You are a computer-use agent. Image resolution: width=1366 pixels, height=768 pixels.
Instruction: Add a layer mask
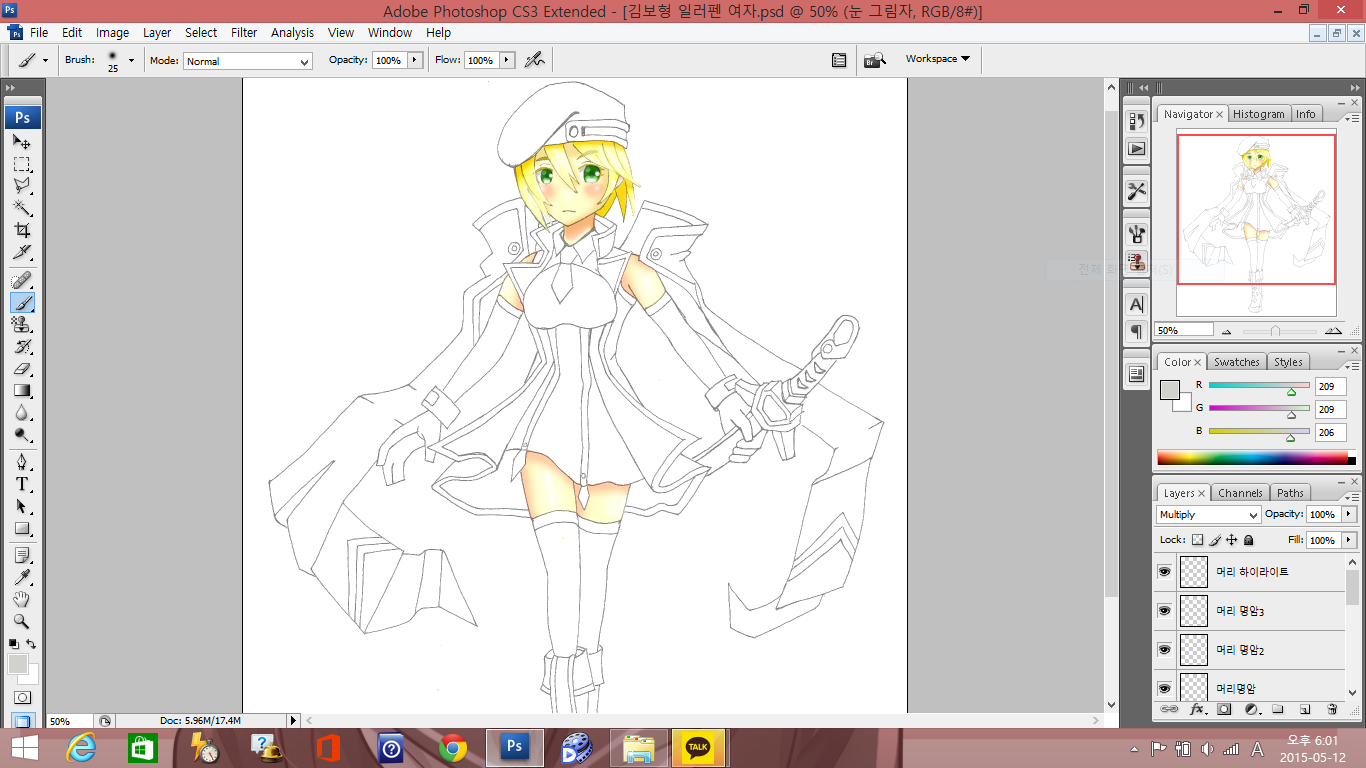(1223, 709)
